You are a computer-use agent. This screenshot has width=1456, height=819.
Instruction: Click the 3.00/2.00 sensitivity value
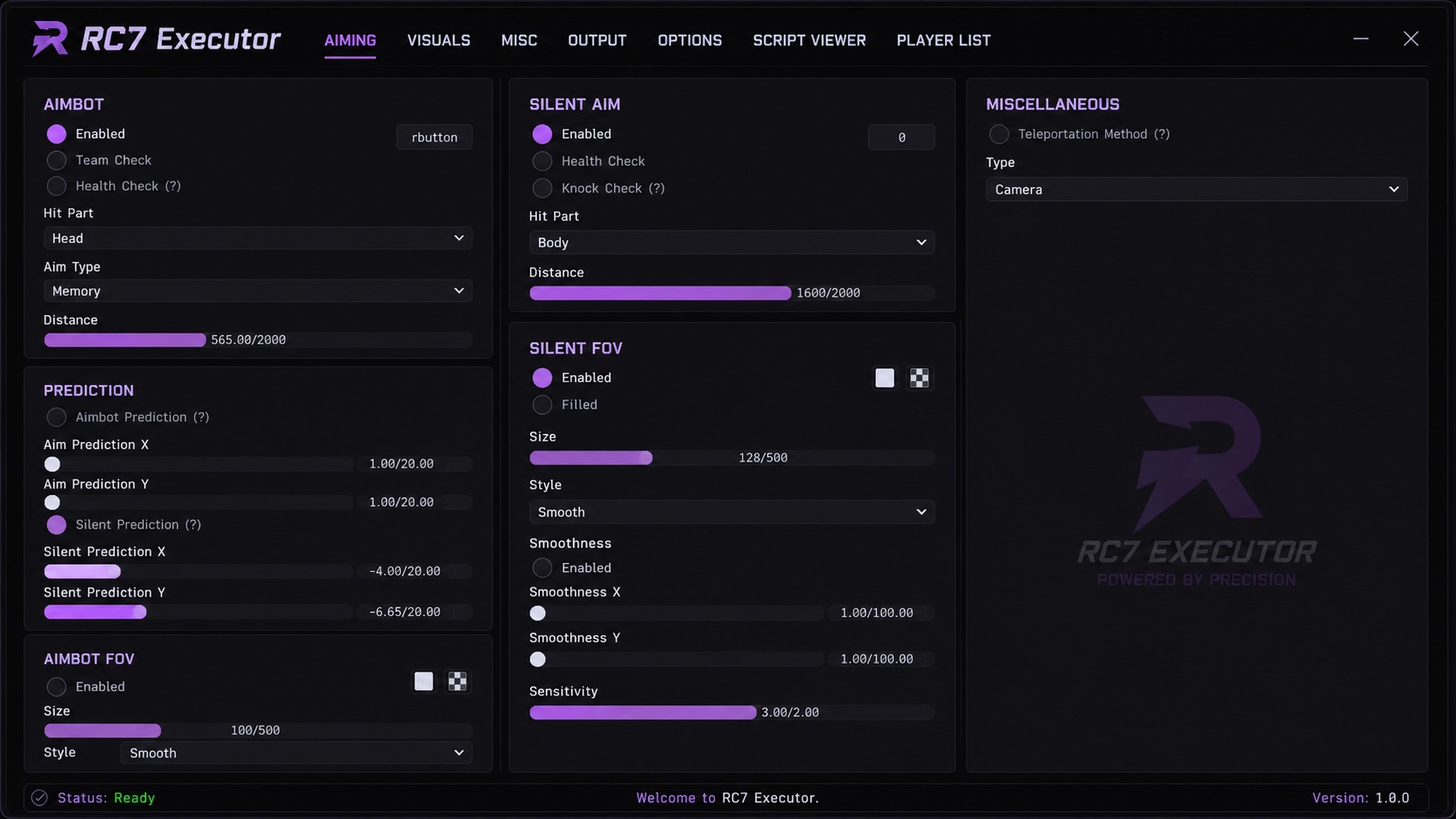tap(790, 713)
